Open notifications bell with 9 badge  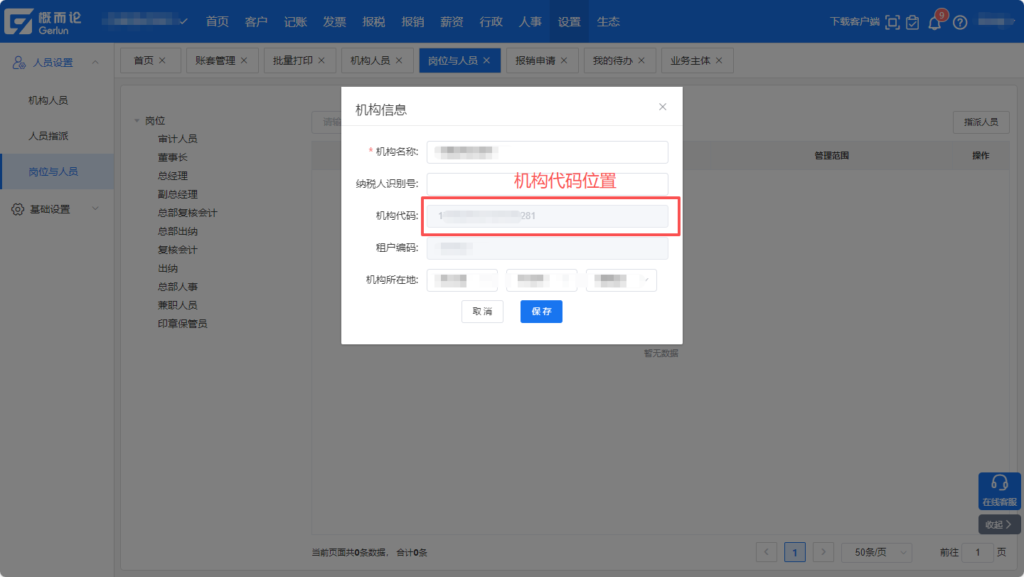point(935,23)
